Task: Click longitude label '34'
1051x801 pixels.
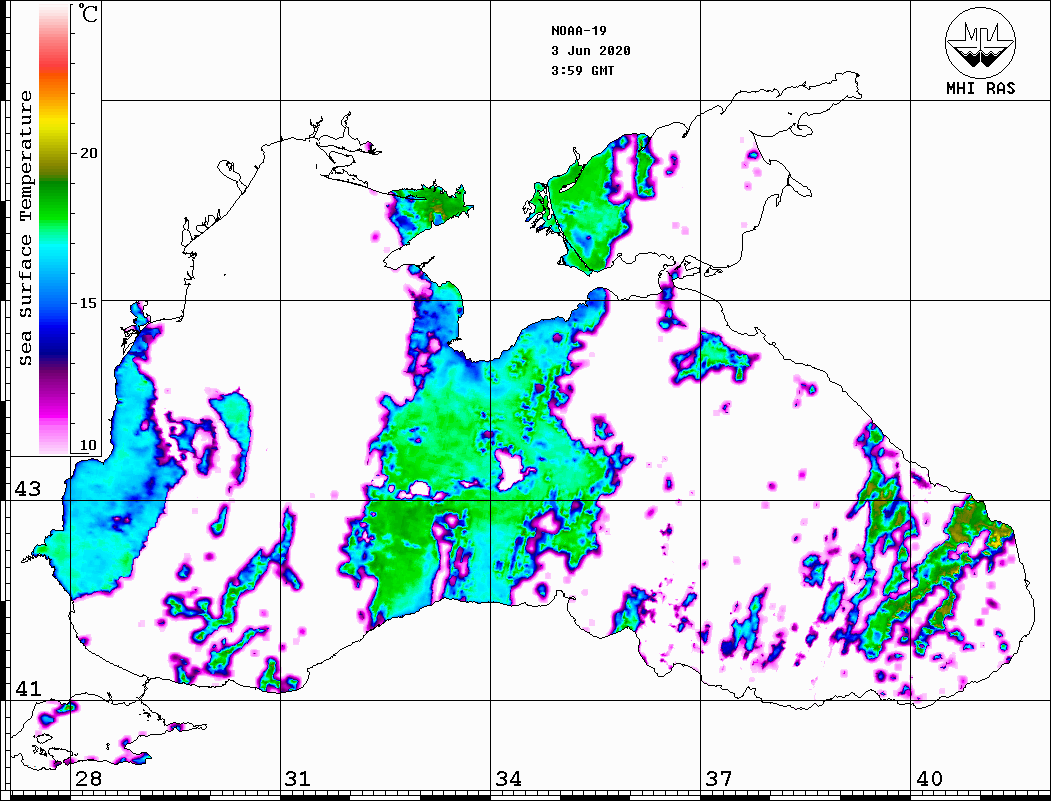Action: tap(508, 778)
